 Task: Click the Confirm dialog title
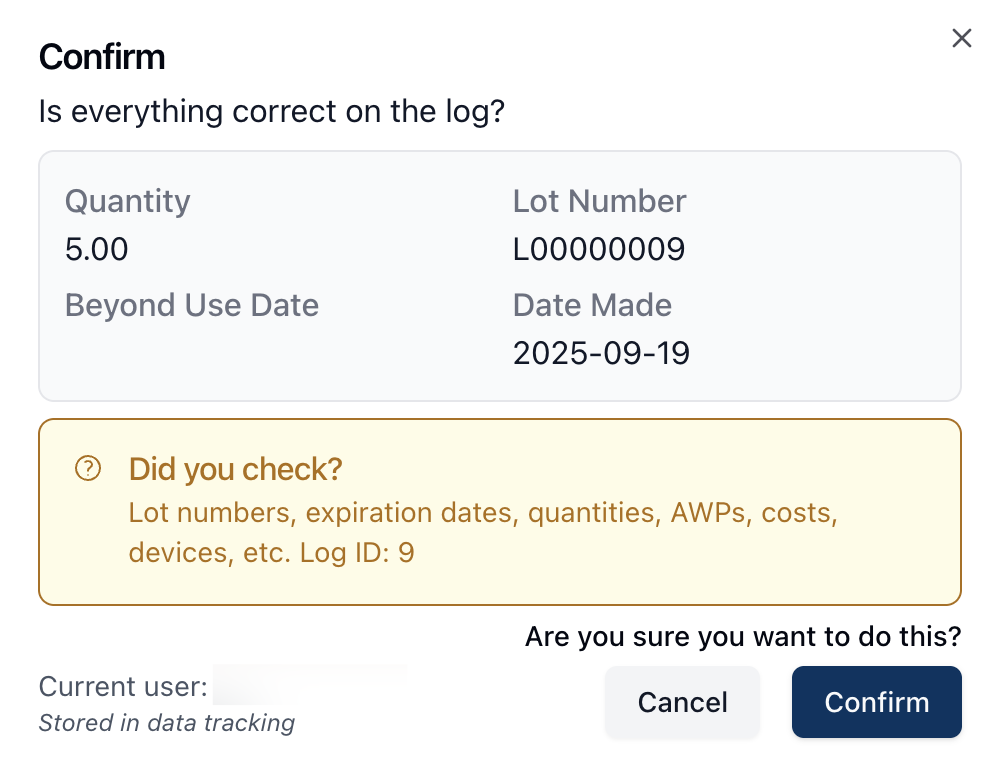click(x=102, y=57)
